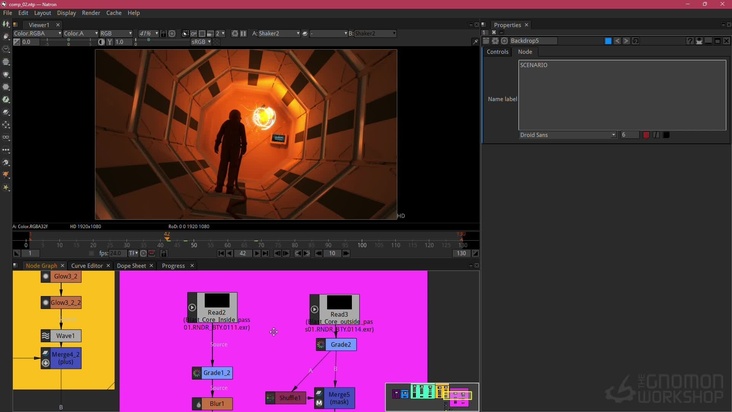Toggle region of interest button in viewer
The width and height of the screenshot is (732, 412).
coord(202,34)
